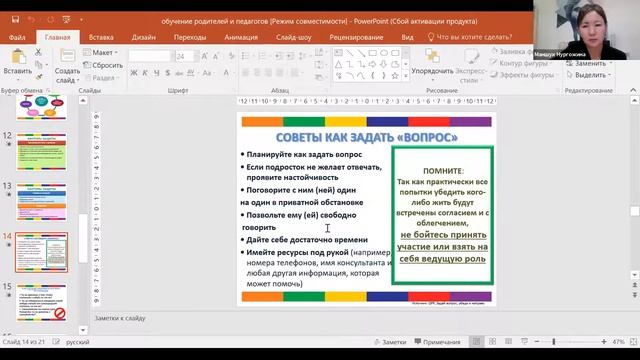Pick the Rectangle shape from shapes gallery
The width and height of the screenshot is (640, 360).
point(372,53)
